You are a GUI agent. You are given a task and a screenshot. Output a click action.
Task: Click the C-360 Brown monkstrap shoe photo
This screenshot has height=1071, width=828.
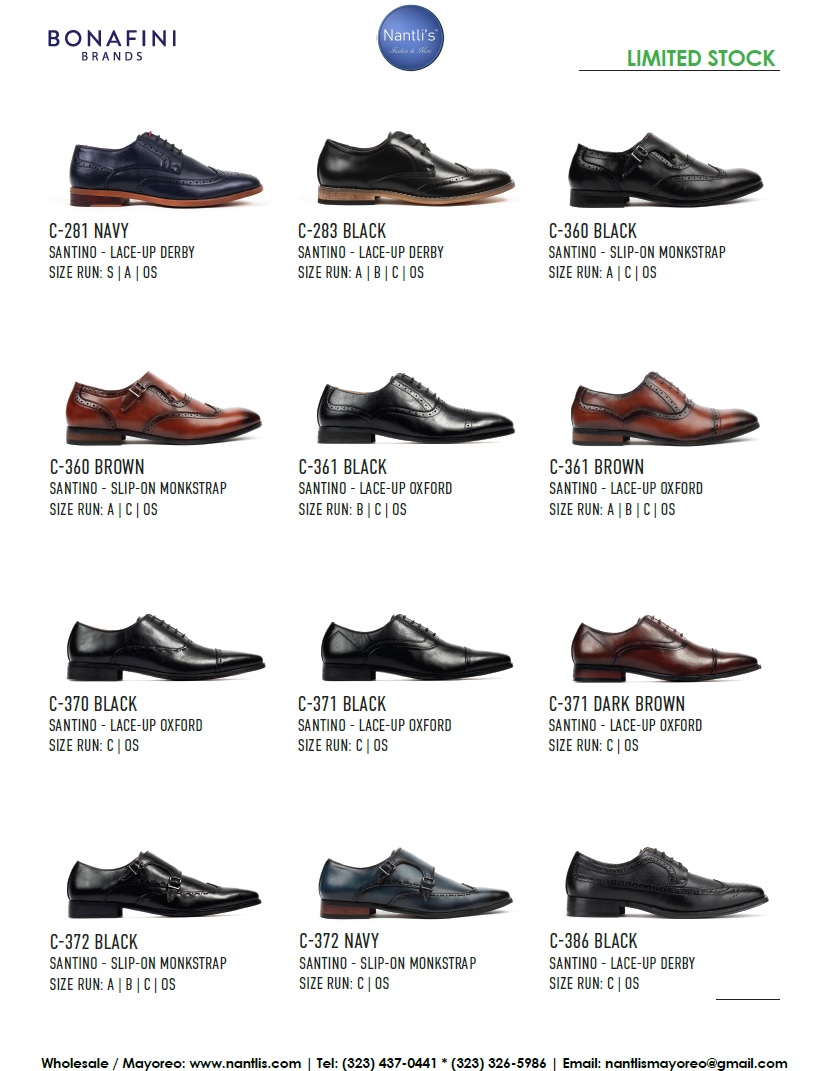point(163,408)
